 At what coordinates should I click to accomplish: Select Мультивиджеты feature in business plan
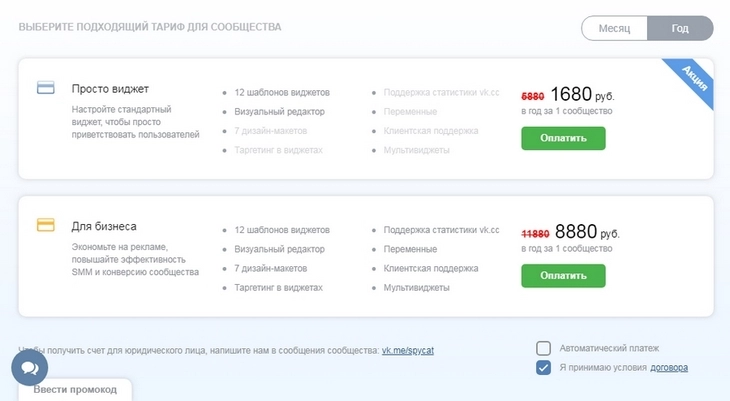click(417, 288)
